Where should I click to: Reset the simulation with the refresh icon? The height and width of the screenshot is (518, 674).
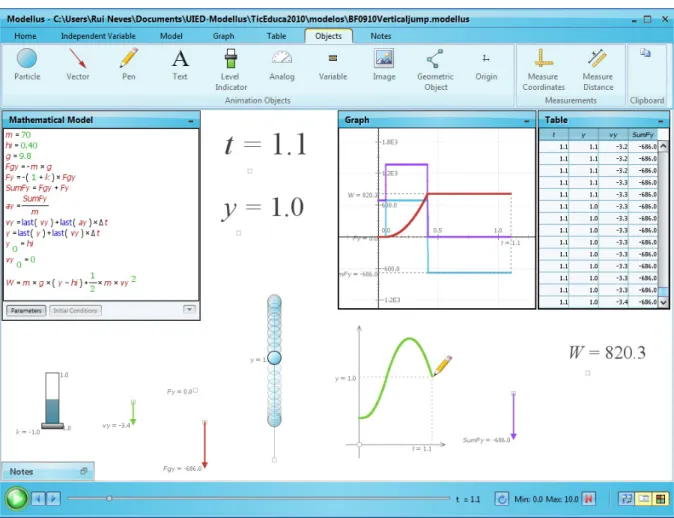502,499
